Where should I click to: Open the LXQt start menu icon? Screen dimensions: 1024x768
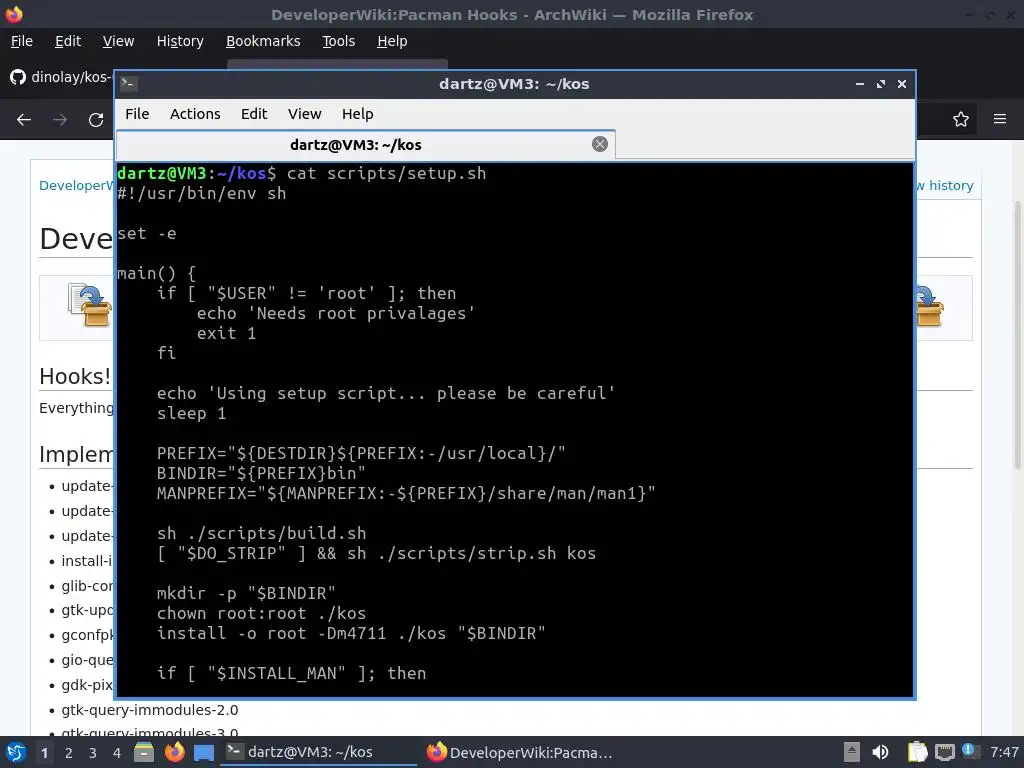pyautogui.click(x=15, y=752)
